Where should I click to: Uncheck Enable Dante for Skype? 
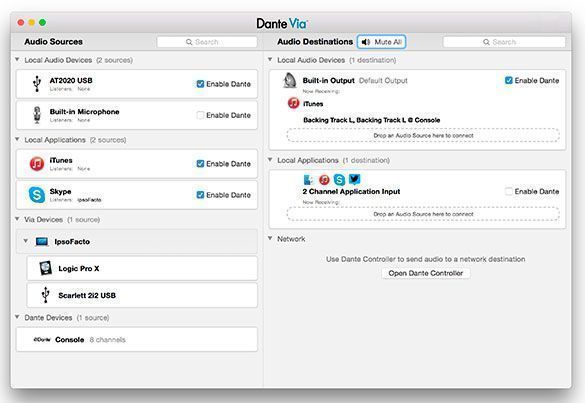click(200, 195)
